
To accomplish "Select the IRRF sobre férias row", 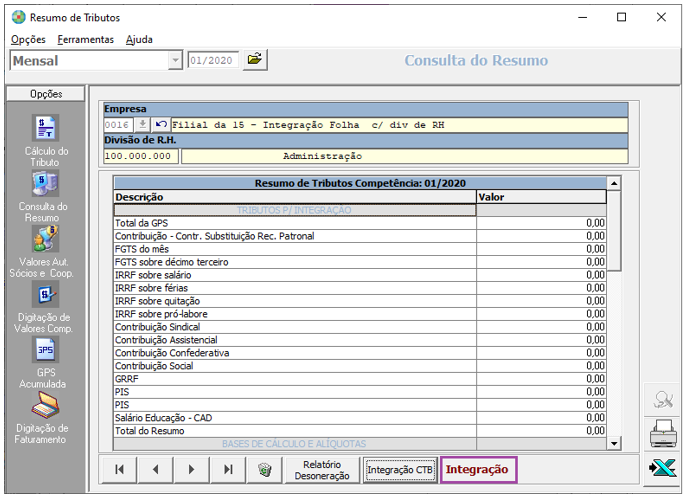I will pyautogui.click(x=360, y=288).
